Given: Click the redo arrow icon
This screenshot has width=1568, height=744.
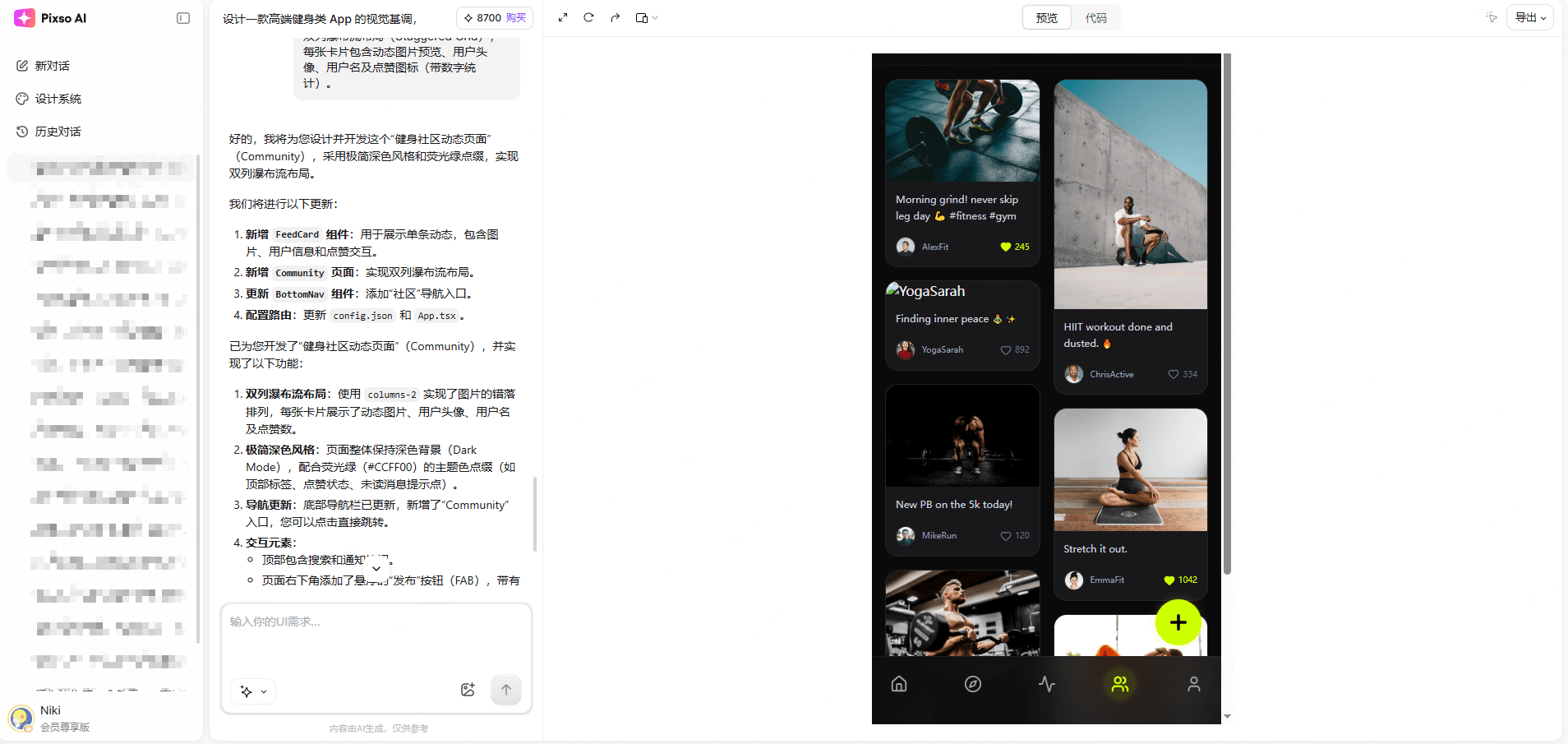Looking at the screenshot, I should click(615, 17).
